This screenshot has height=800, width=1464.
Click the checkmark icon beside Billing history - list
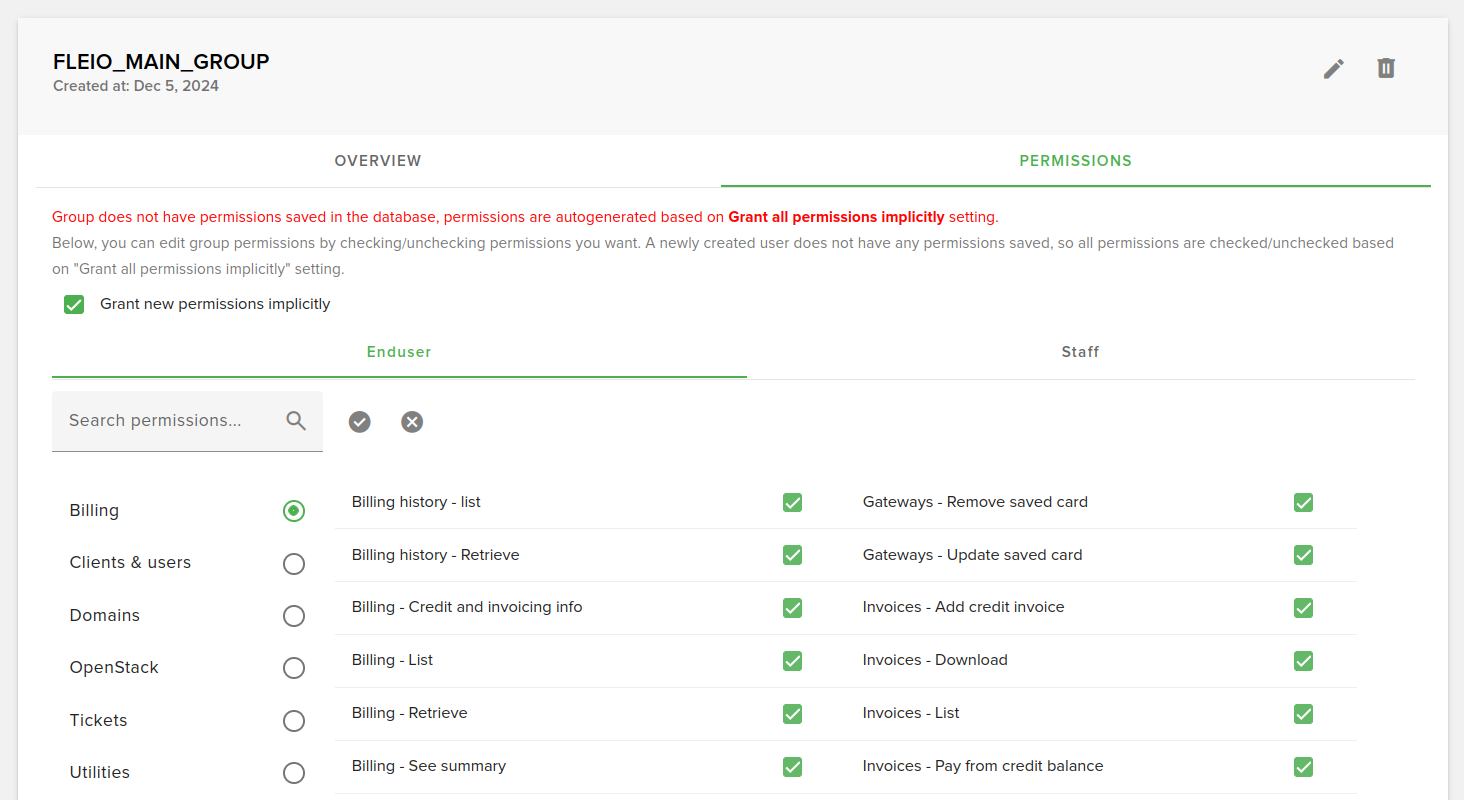coord(792,502)
